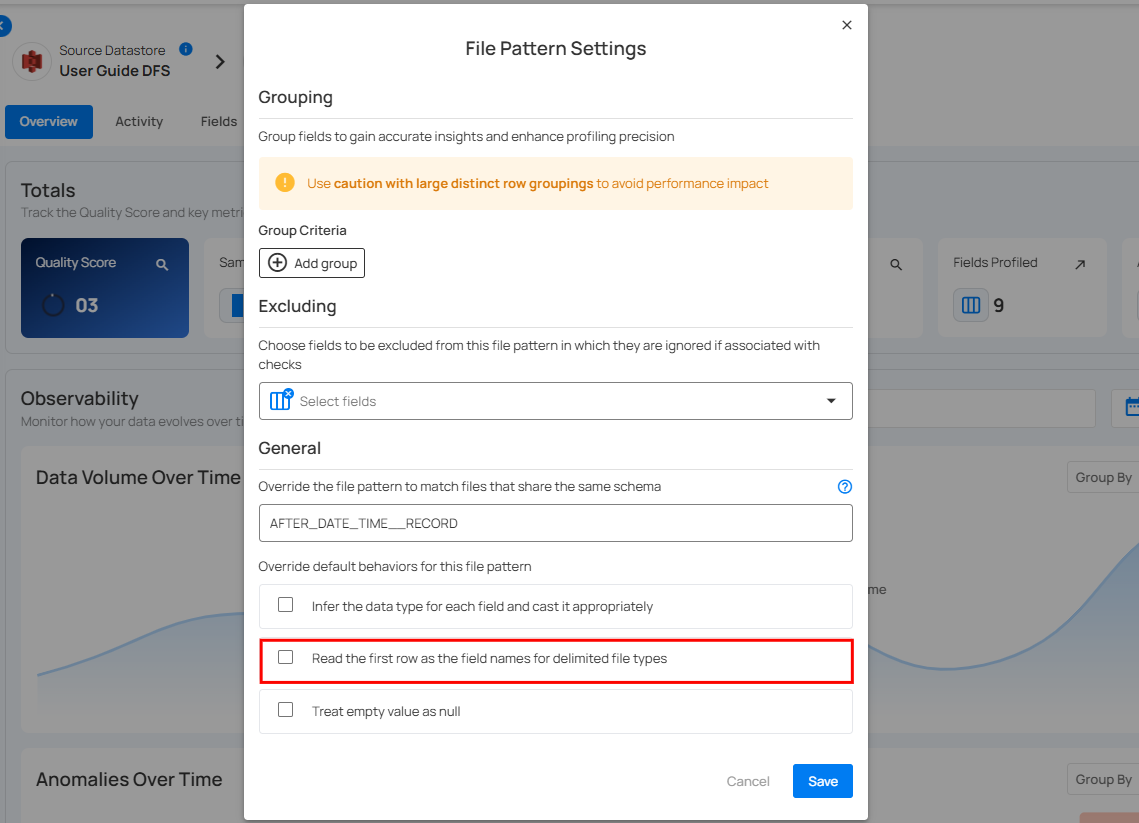Image resolution: width=1139 pixels, height=823 pixels.
Task: Expand the breadcrumb chevron after User Guide DFS
Action: pos(220,62)
